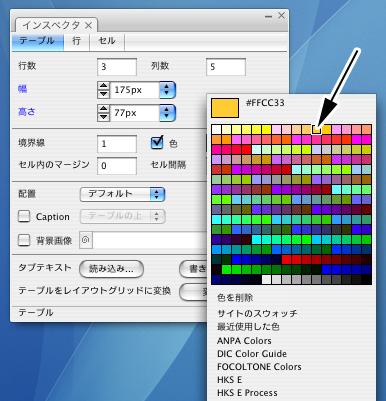Select the テーブル tab
Viewport: 386px width, 401px height.
[x=38, y=41]
